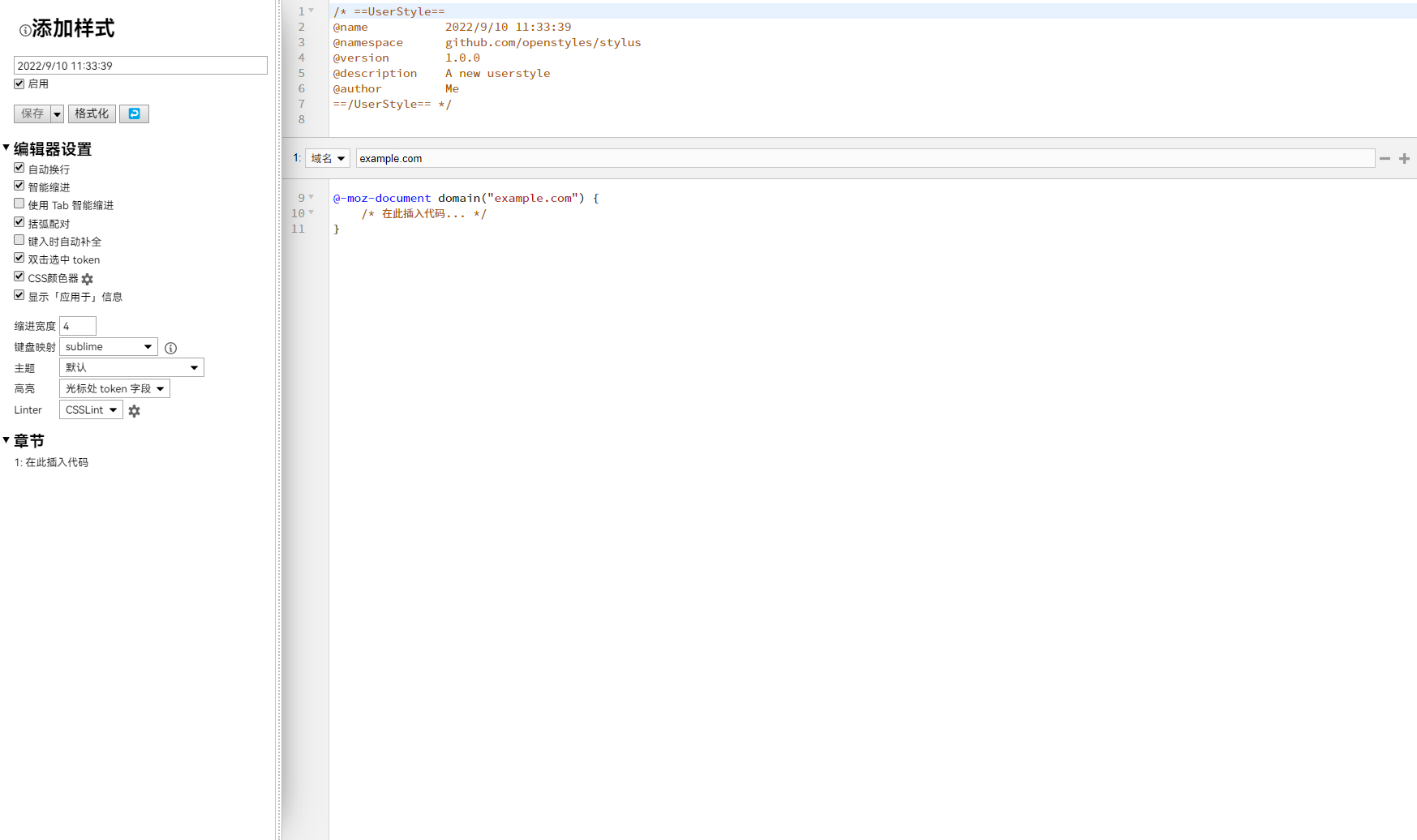
Task: Toggle CSS颜色器 checkbox
Action: tap(19, 276)
